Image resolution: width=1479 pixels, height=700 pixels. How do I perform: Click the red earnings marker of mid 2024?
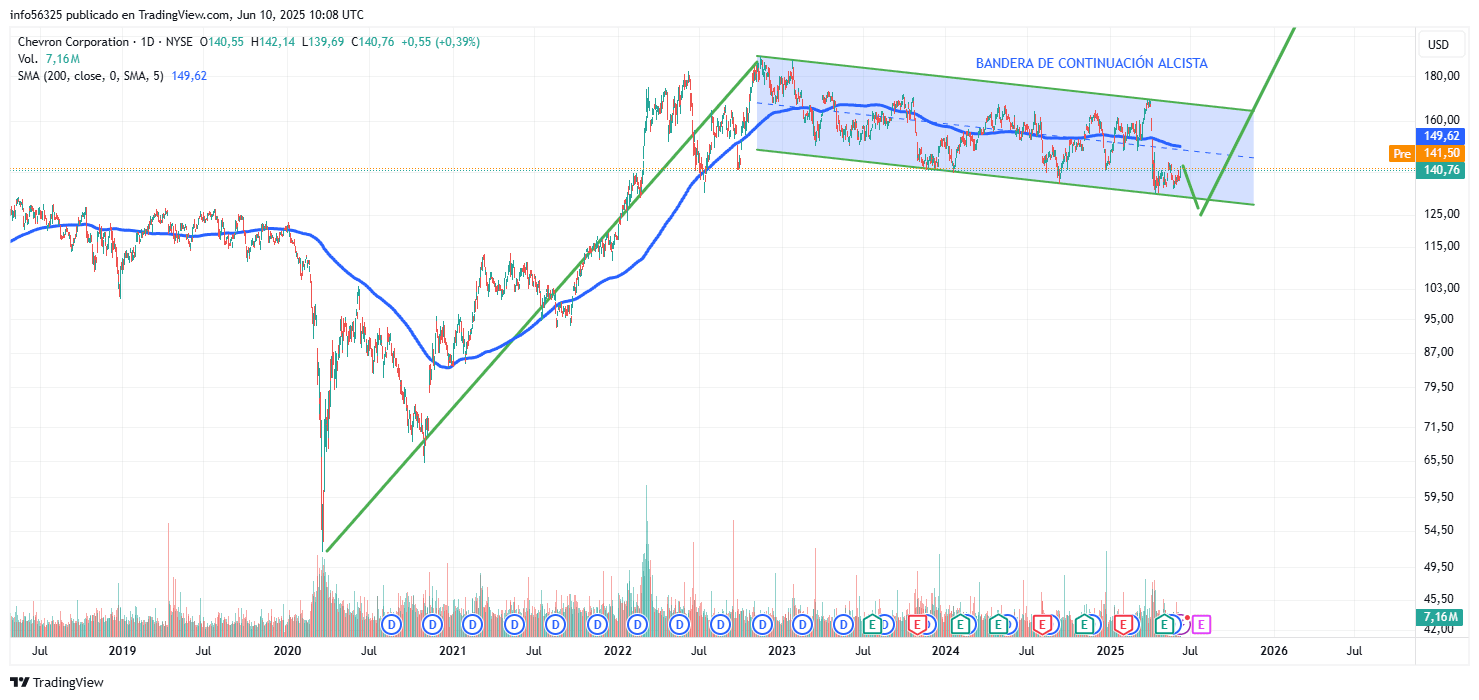click(x=1042, y=624)
